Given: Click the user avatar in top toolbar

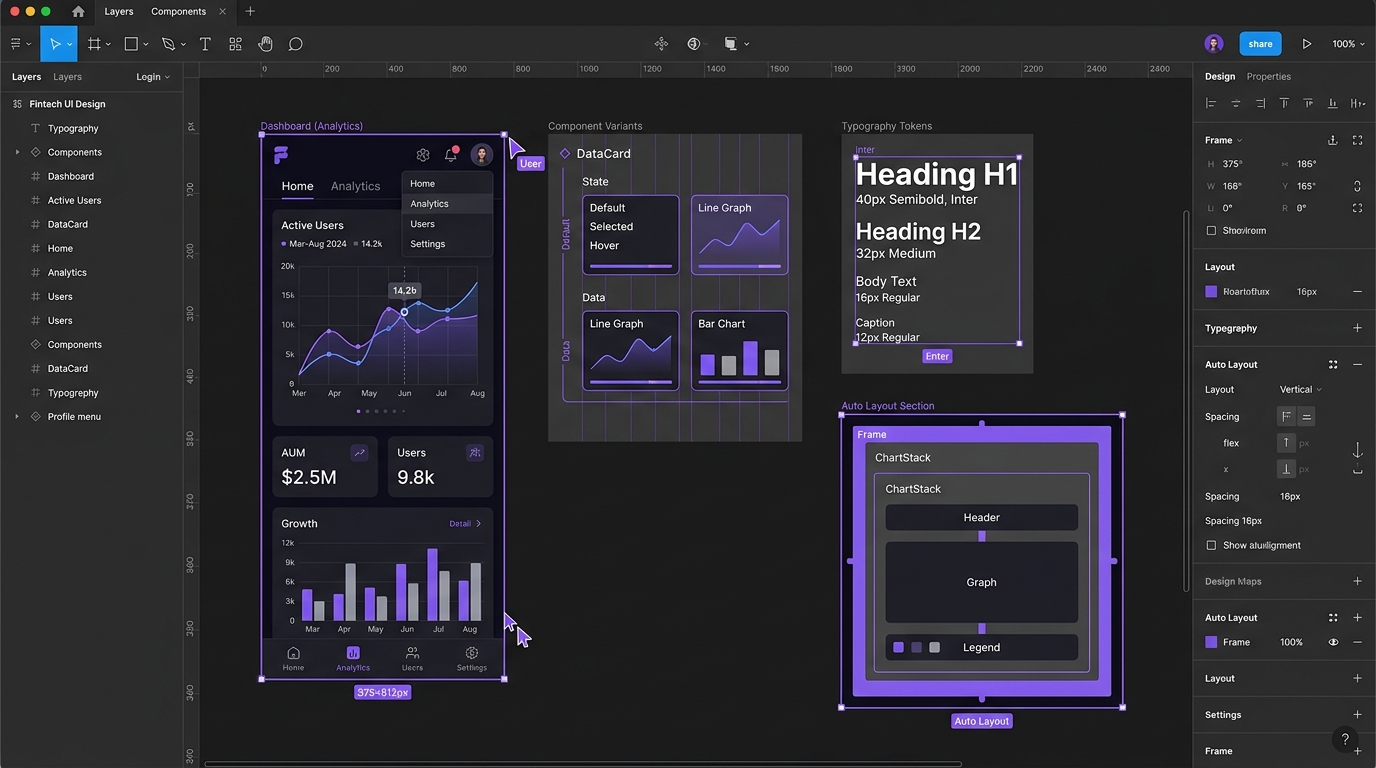Looking at the screenshot, I should 1214,44.
